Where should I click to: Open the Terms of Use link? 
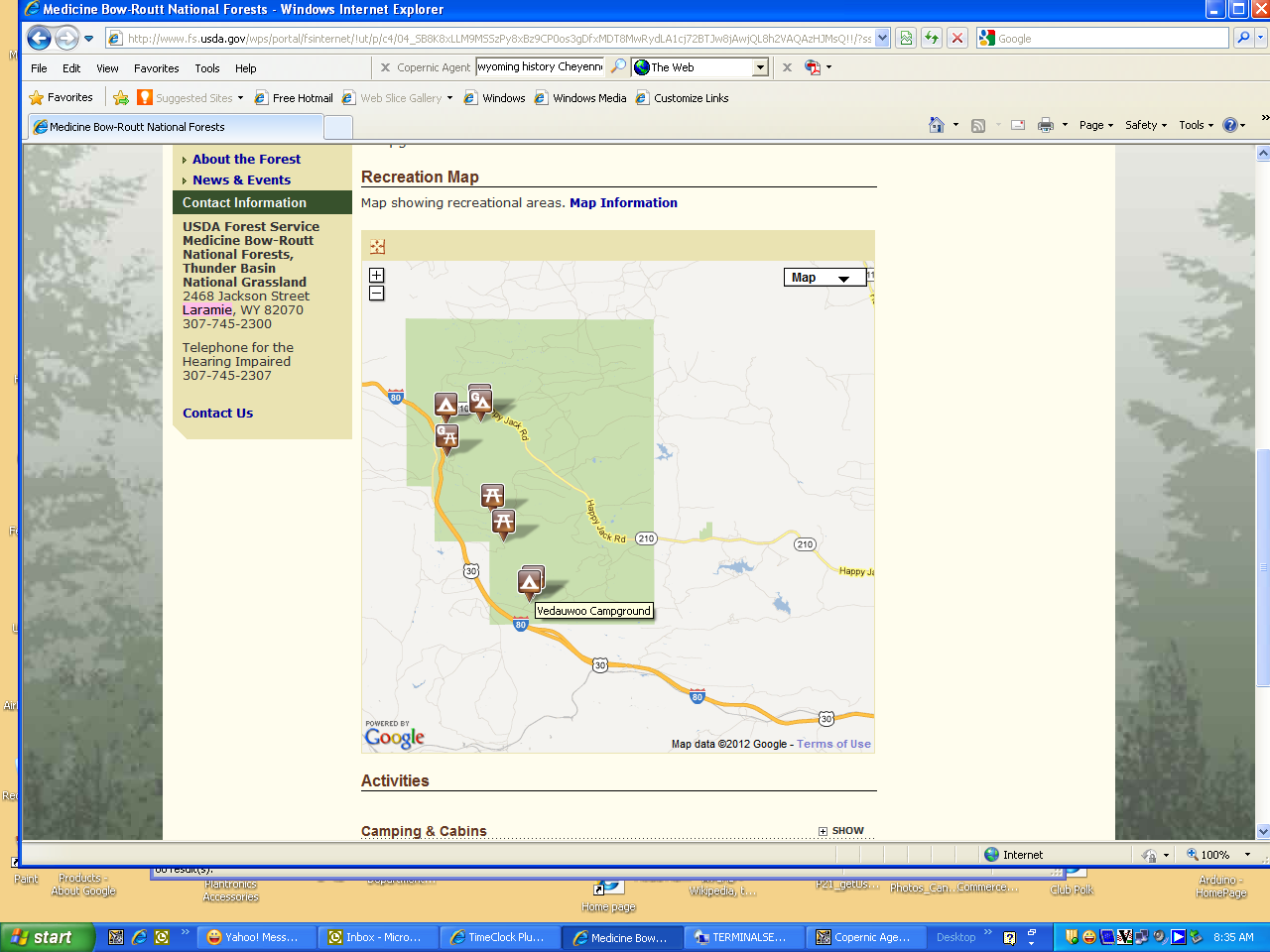point(833,744)
